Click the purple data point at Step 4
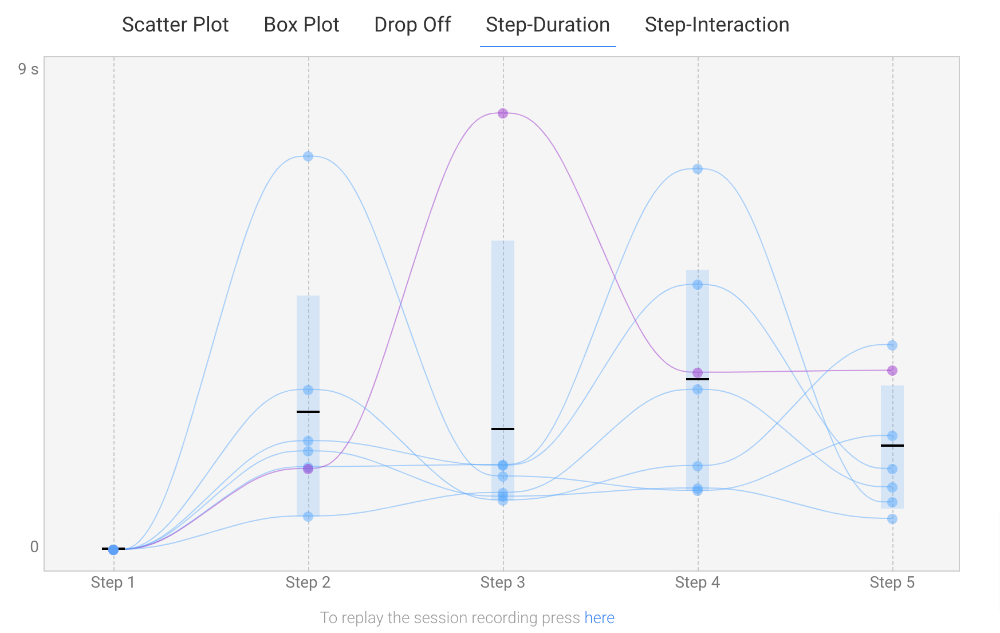The width and height of the screenshot is (1000, 633). pos(698,373)
